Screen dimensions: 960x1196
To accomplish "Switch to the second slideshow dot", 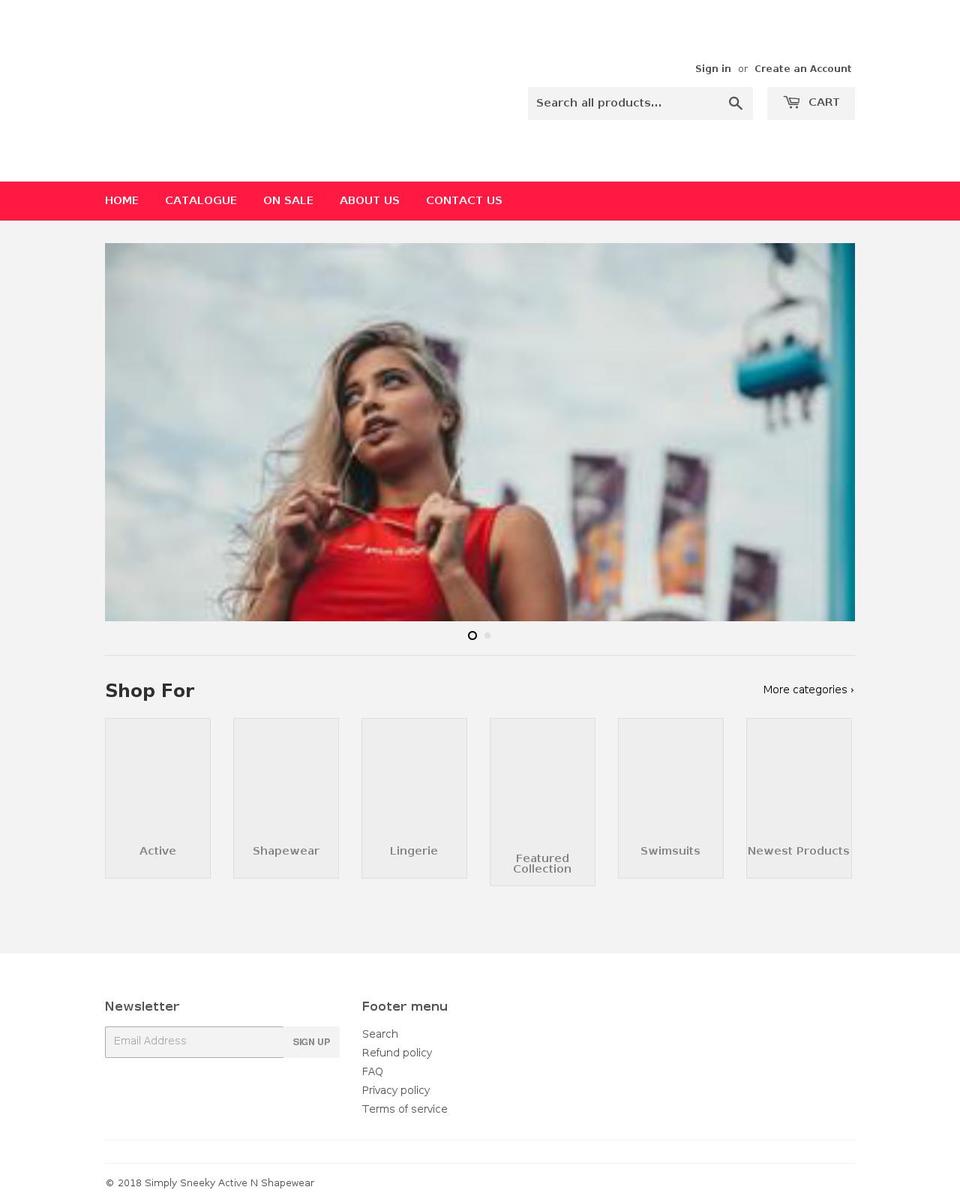I will (x=488, y=635).
